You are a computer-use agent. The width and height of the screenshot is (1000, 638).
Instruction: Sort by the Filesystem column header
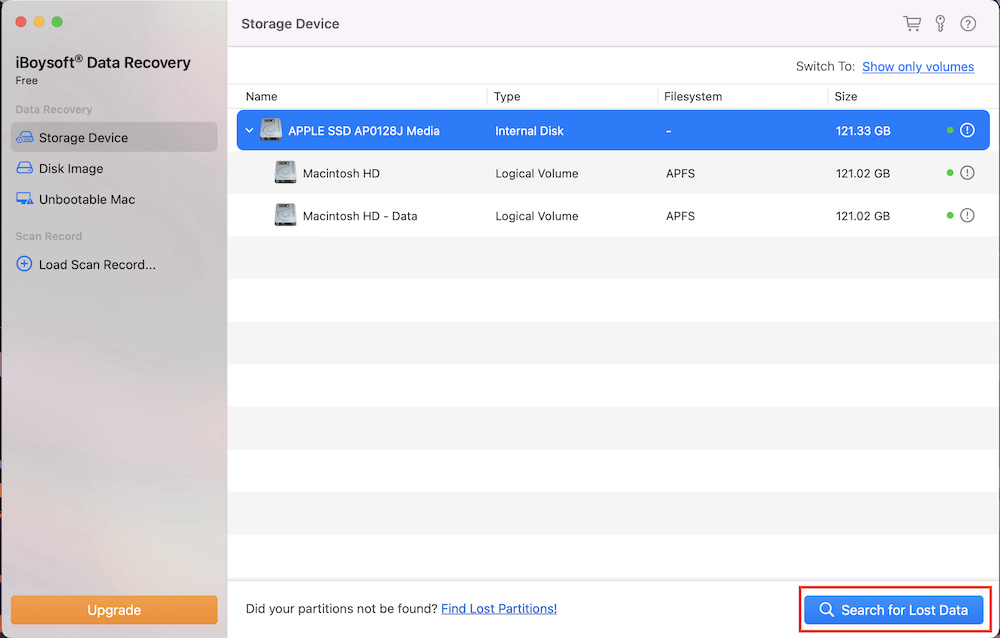point(693,96)
